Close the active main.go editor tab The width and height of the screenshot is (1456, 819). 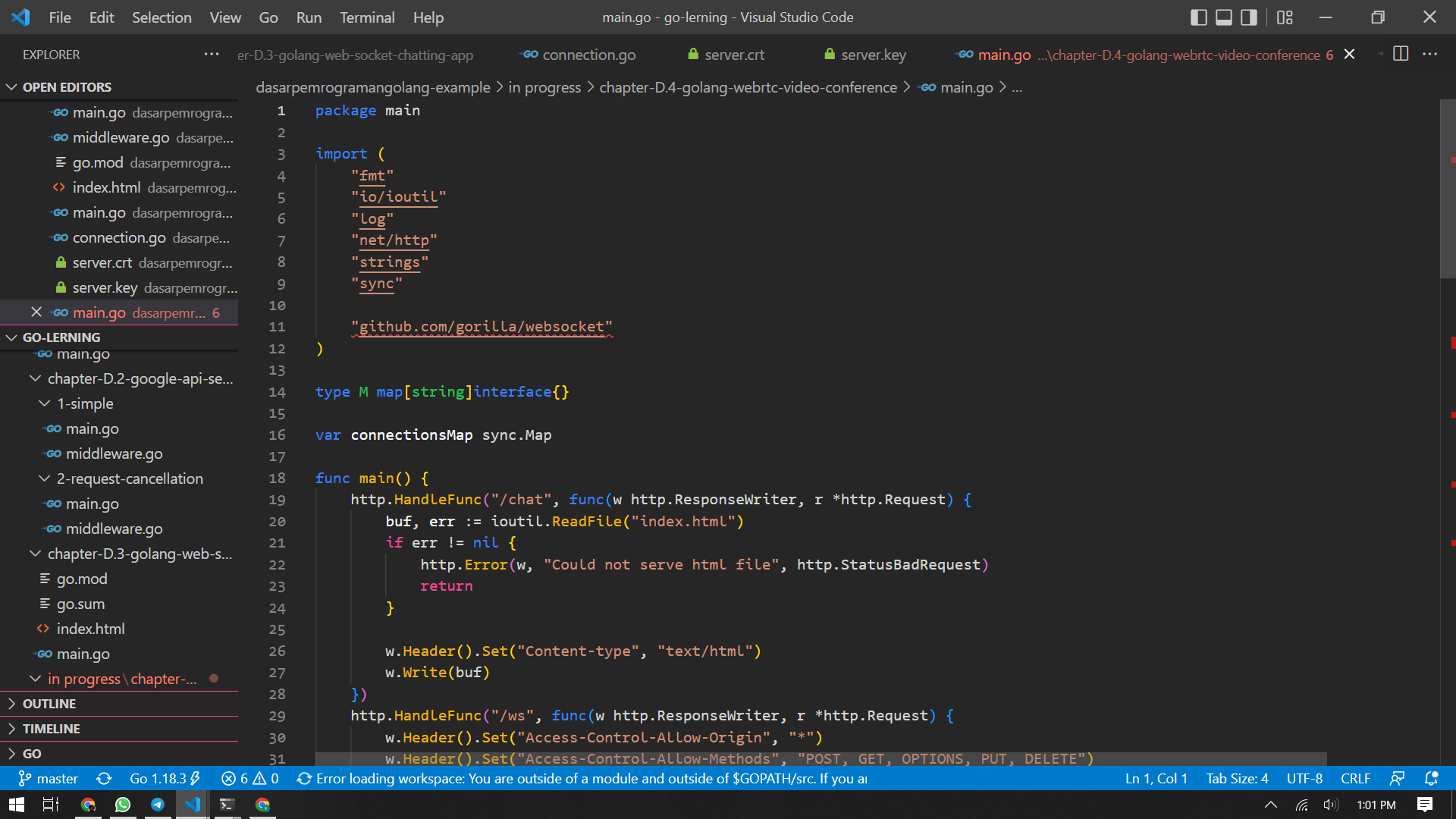coord(1349,55)
